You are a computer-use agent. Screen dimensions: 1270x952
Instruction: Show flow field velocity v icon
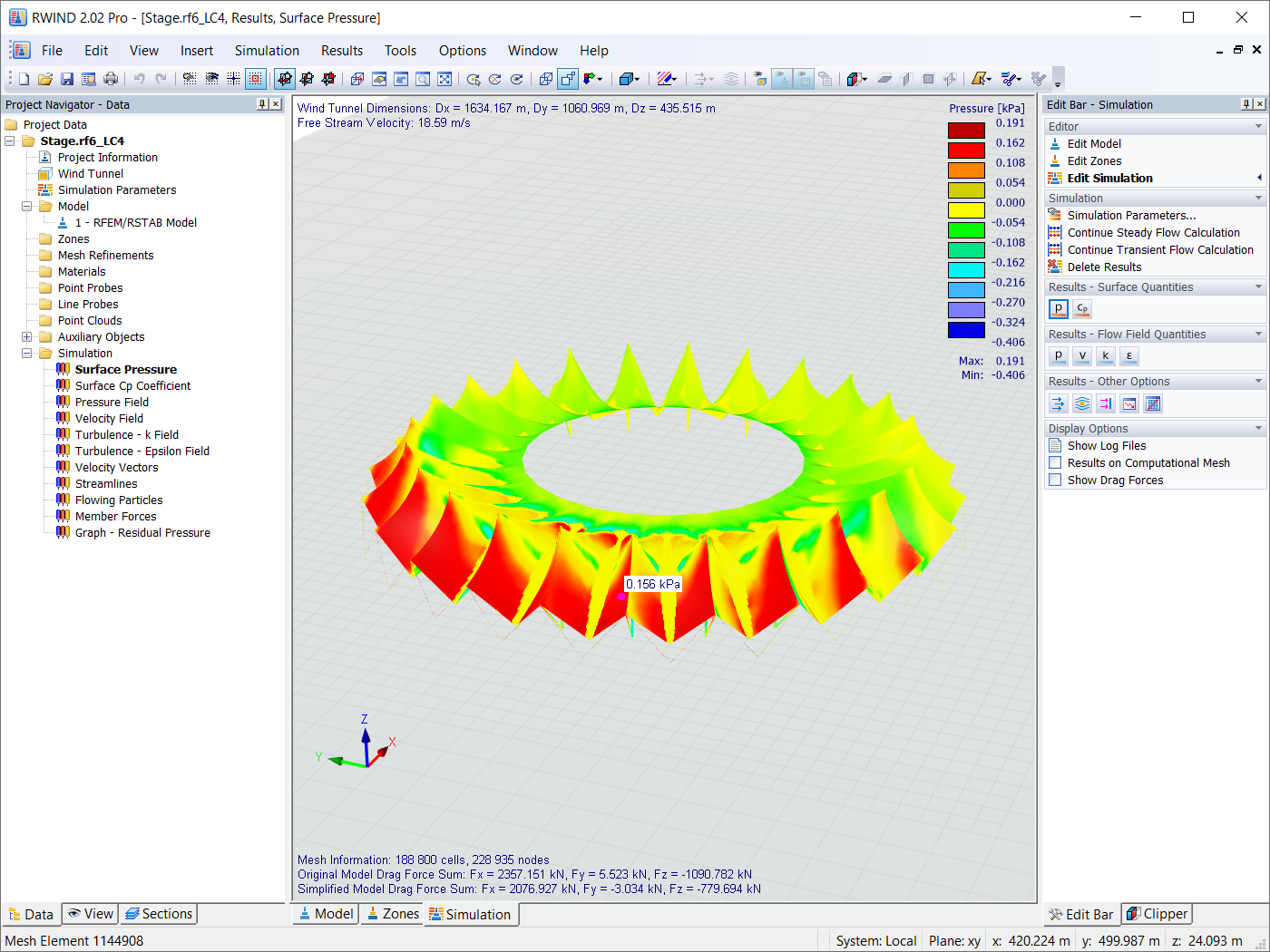[1082, 356]
